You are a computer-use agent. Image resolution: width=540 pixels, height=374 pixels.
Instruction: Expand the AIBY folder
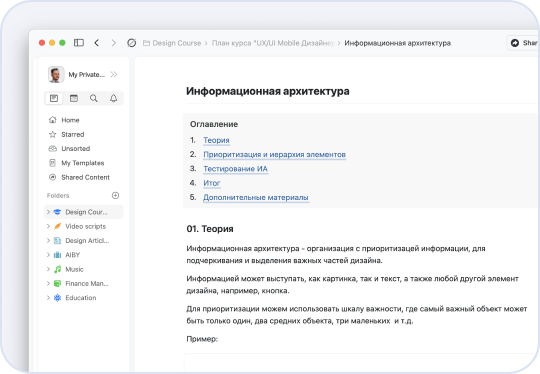coord(48,255)
